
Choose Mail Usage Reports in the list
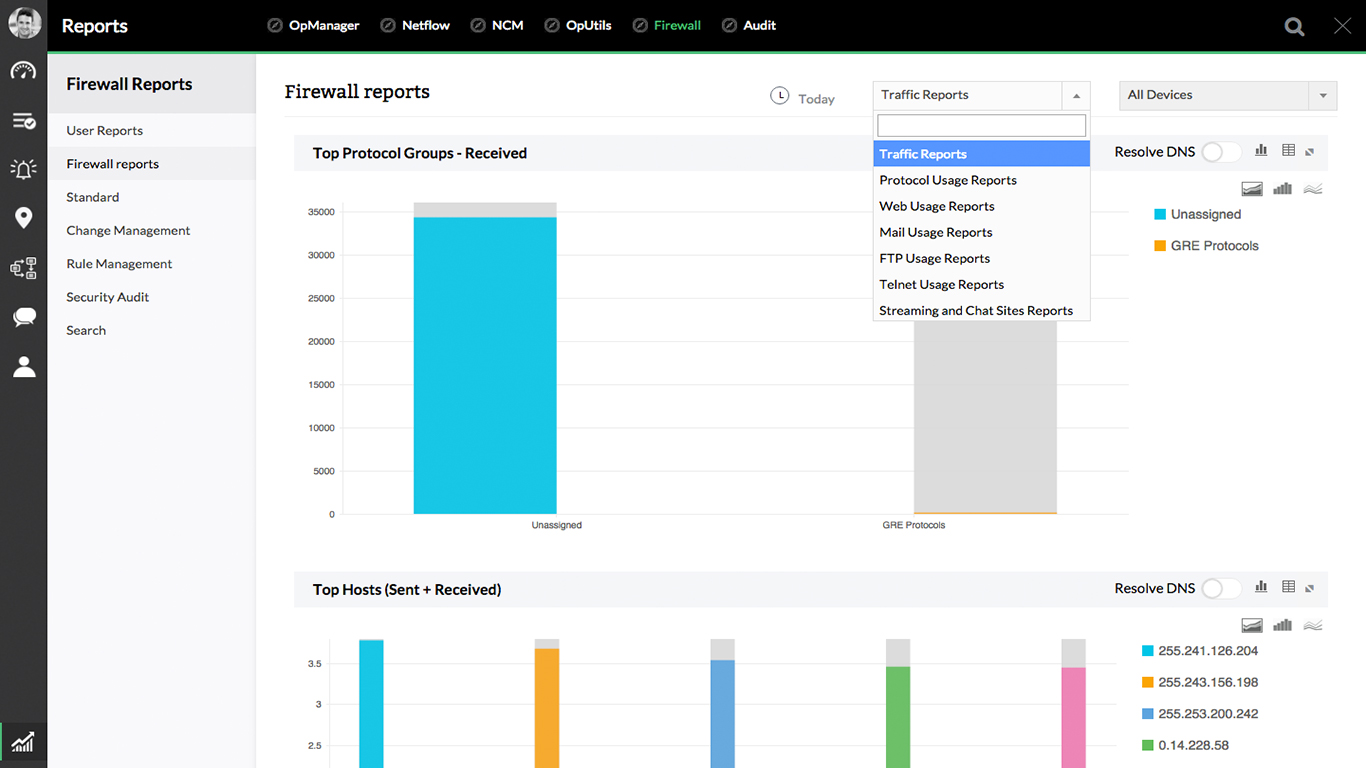pyautogui.click(x=981, y=232)
